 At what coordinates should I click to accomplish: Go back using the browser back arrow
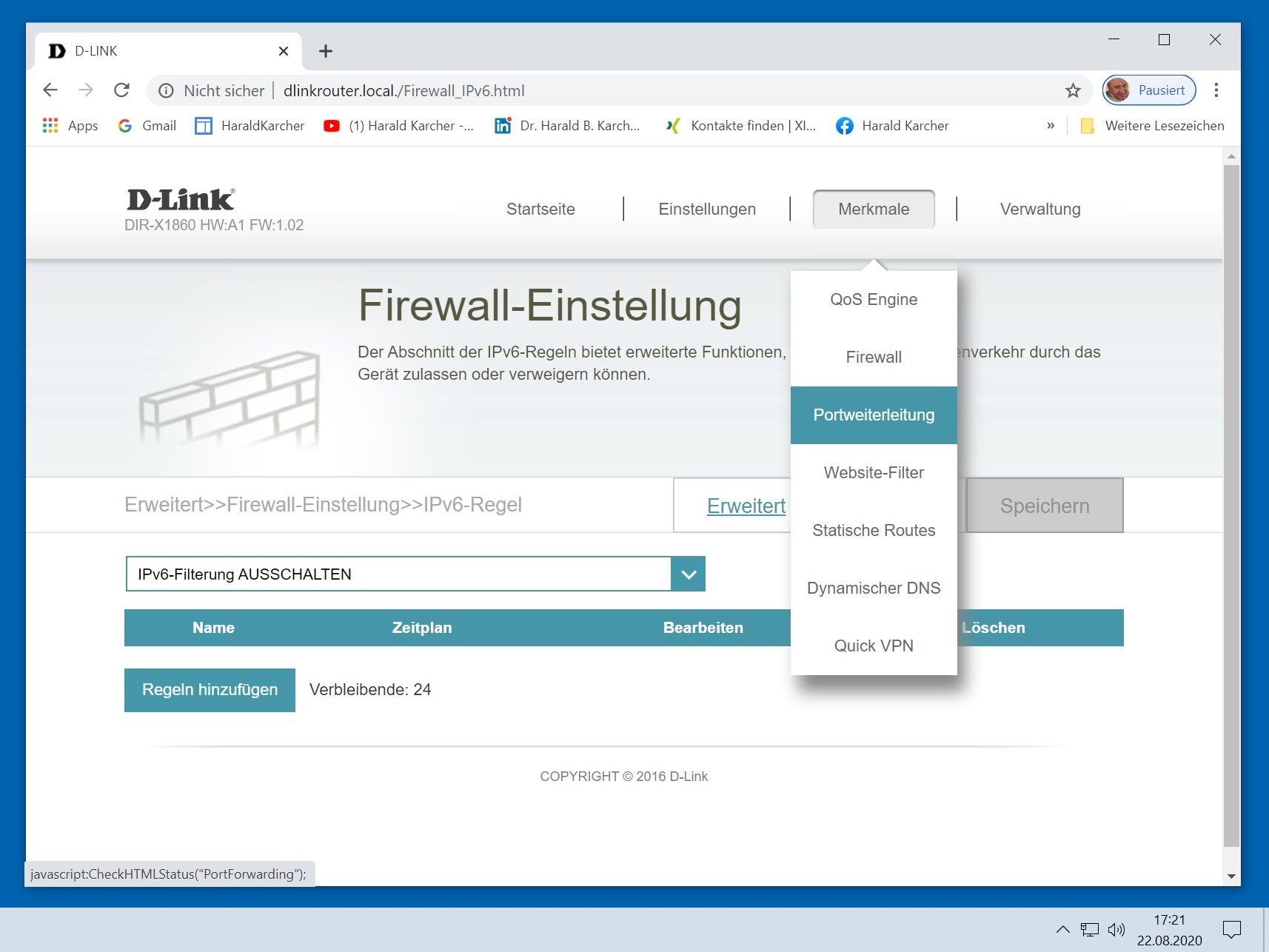(x=50, y=90)
